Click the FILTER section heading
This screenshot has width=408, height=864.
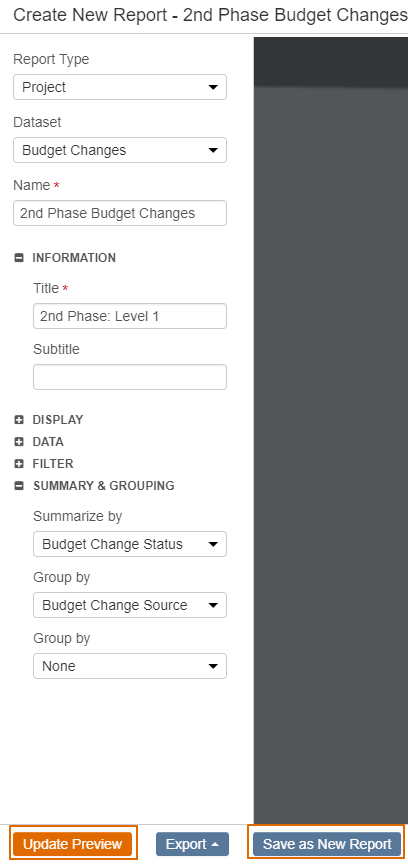(x=53, y=464)
